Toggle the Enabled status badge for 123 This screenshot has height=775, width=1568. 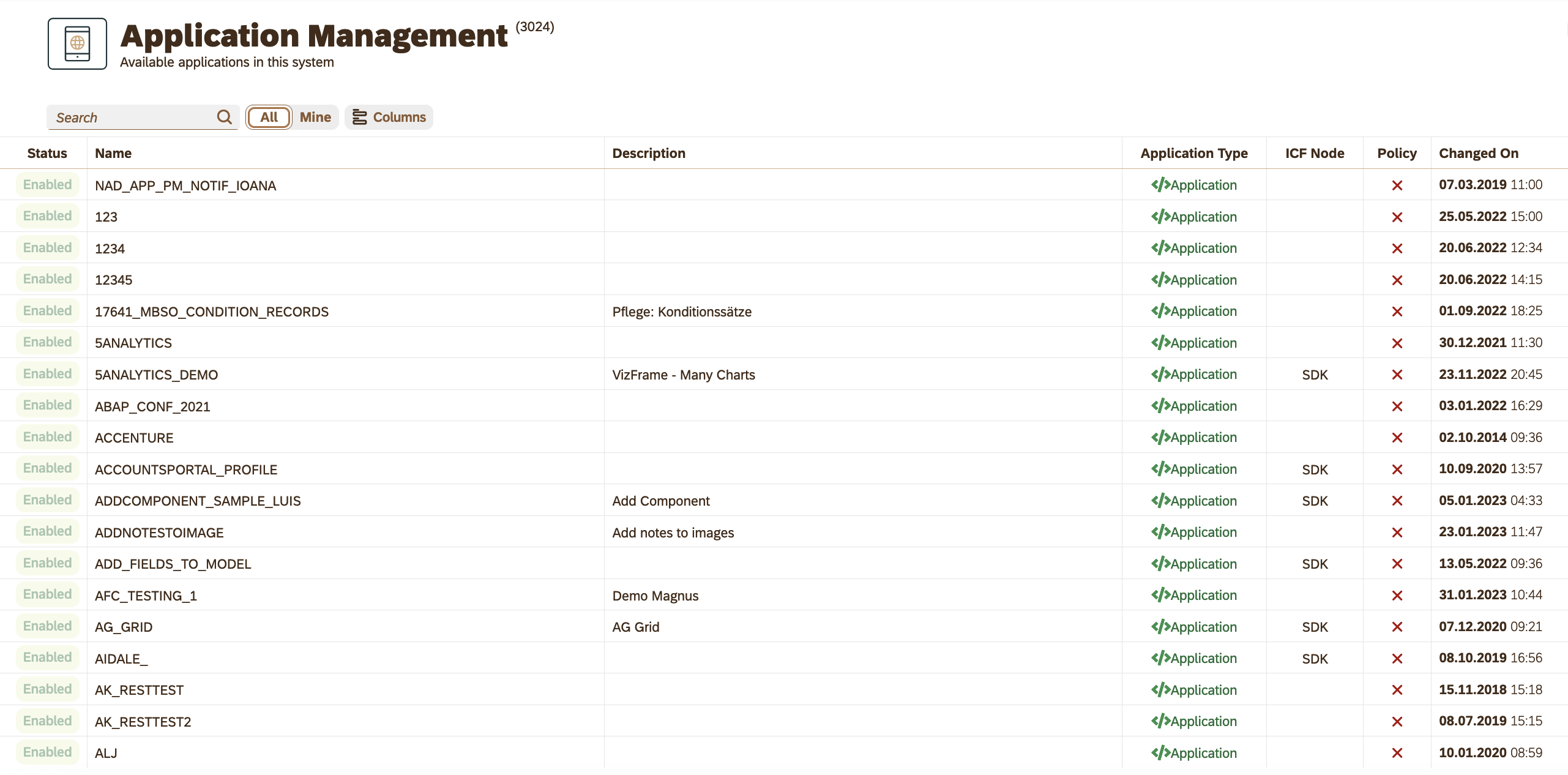47,215
